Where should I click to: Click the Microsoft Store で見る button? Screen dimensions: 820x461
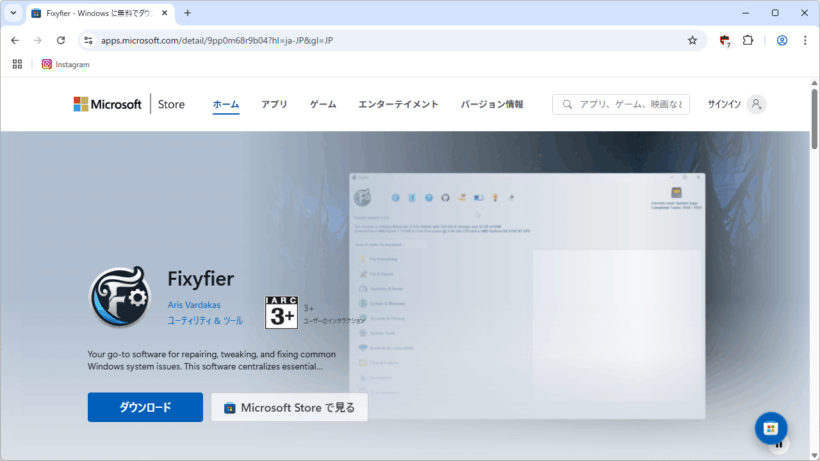289,407
